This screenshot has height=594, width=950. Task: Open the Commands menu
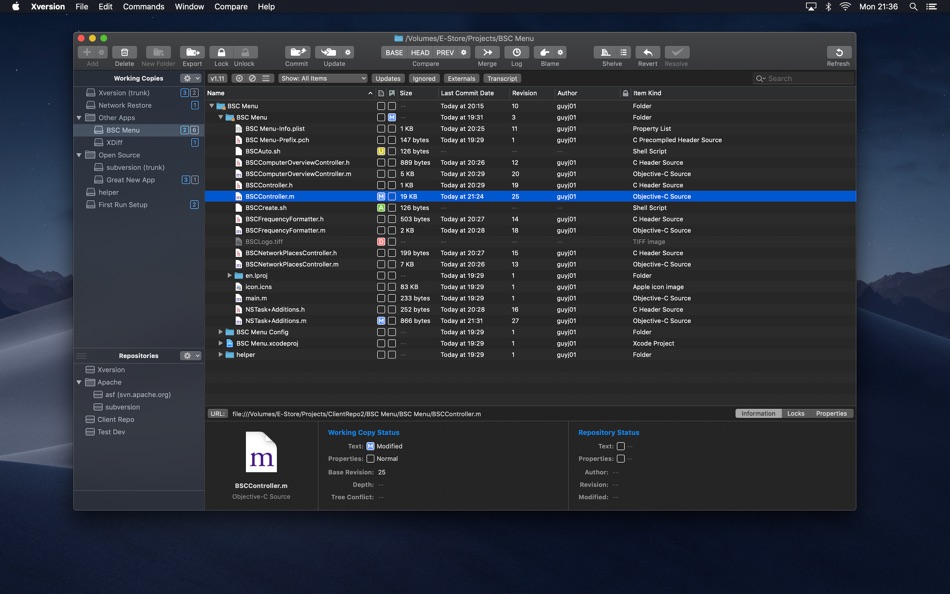pyautogui.click(x=143, y=7)
